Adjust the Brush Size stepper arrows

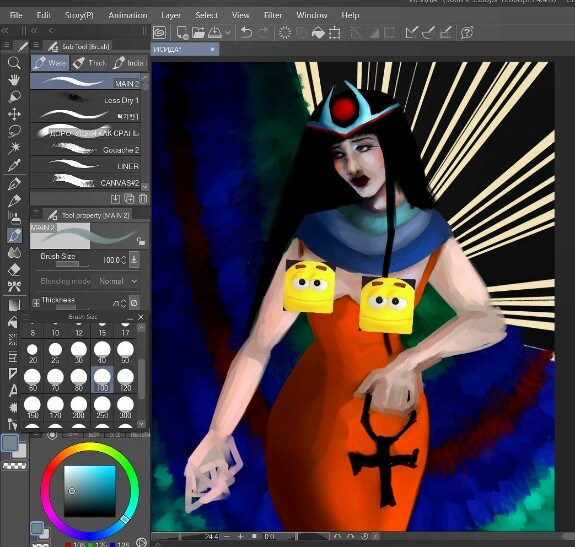click(123, 260)
